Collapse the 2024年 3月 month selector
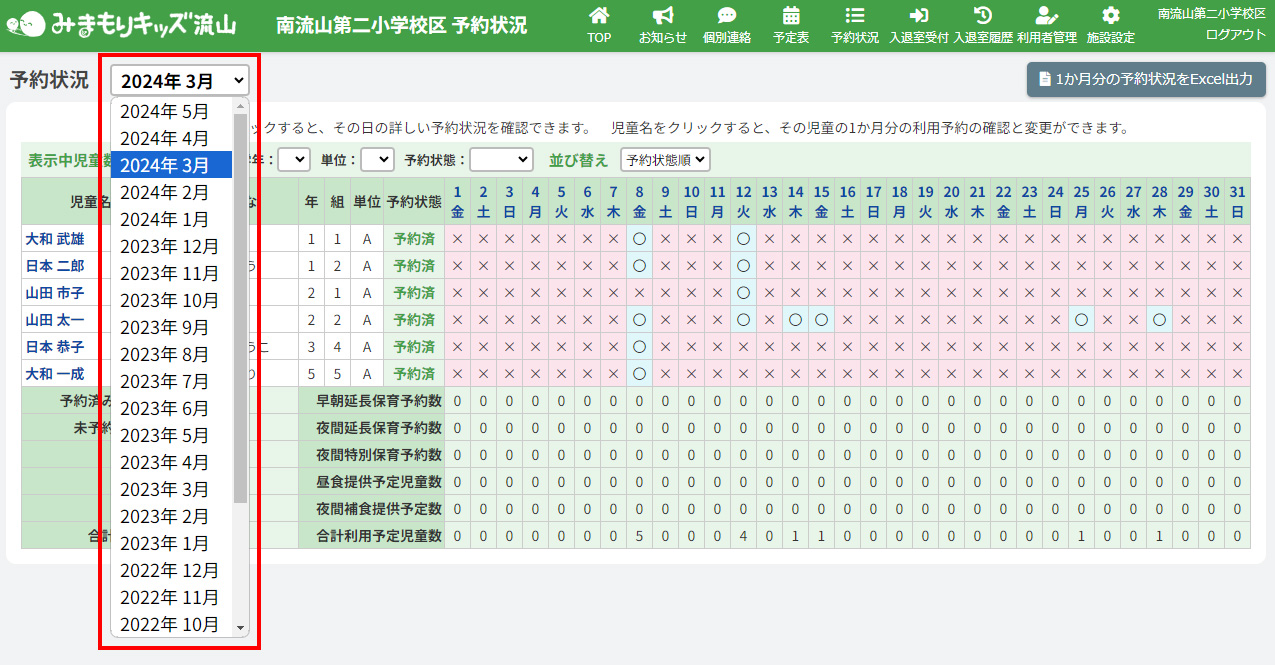 180,80
